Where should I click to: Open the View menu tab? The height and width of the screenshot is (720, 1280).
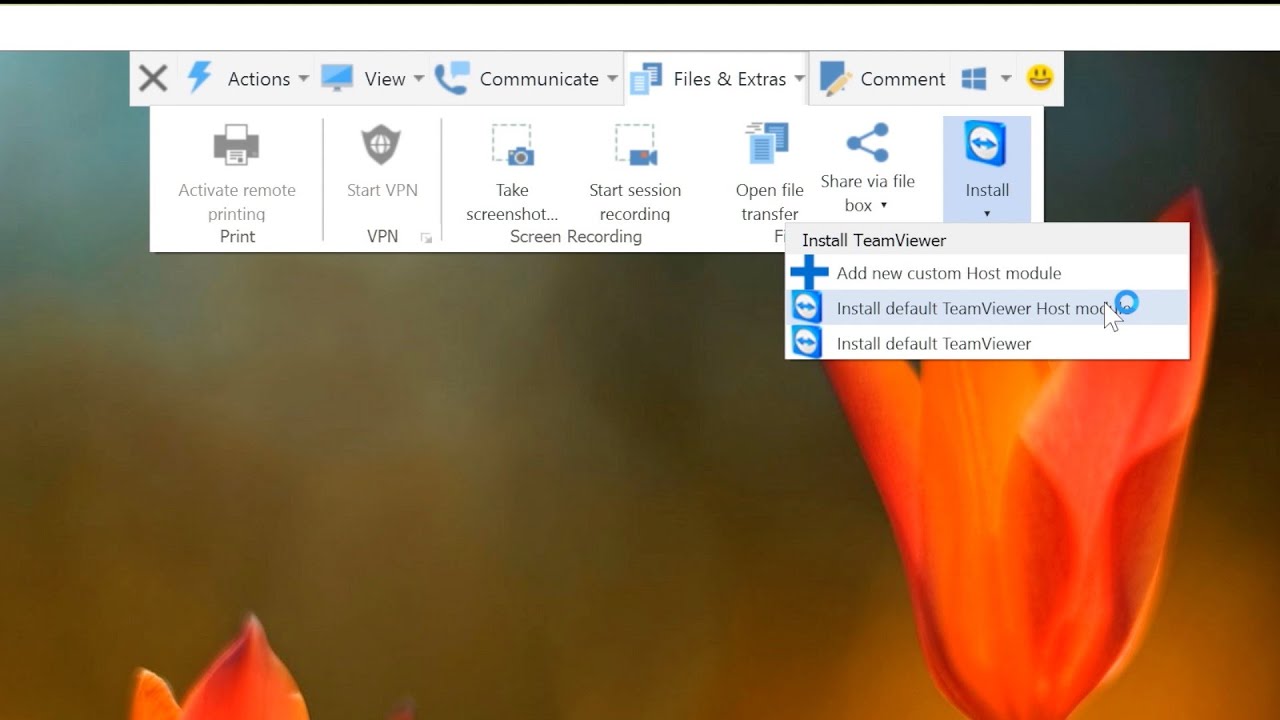point(385,79)
